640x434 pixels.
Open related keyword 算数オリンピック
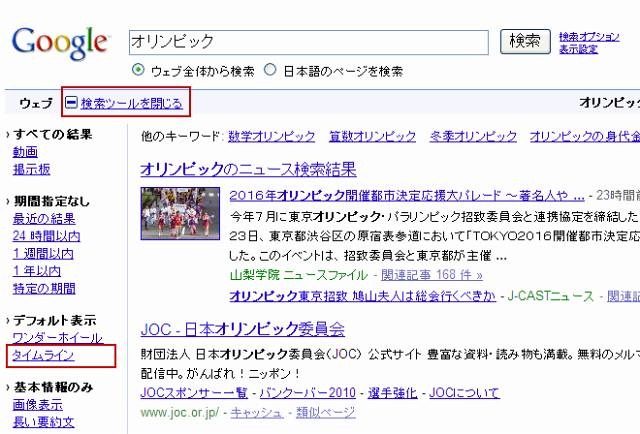pyautogui.click(x=372, y=136)
